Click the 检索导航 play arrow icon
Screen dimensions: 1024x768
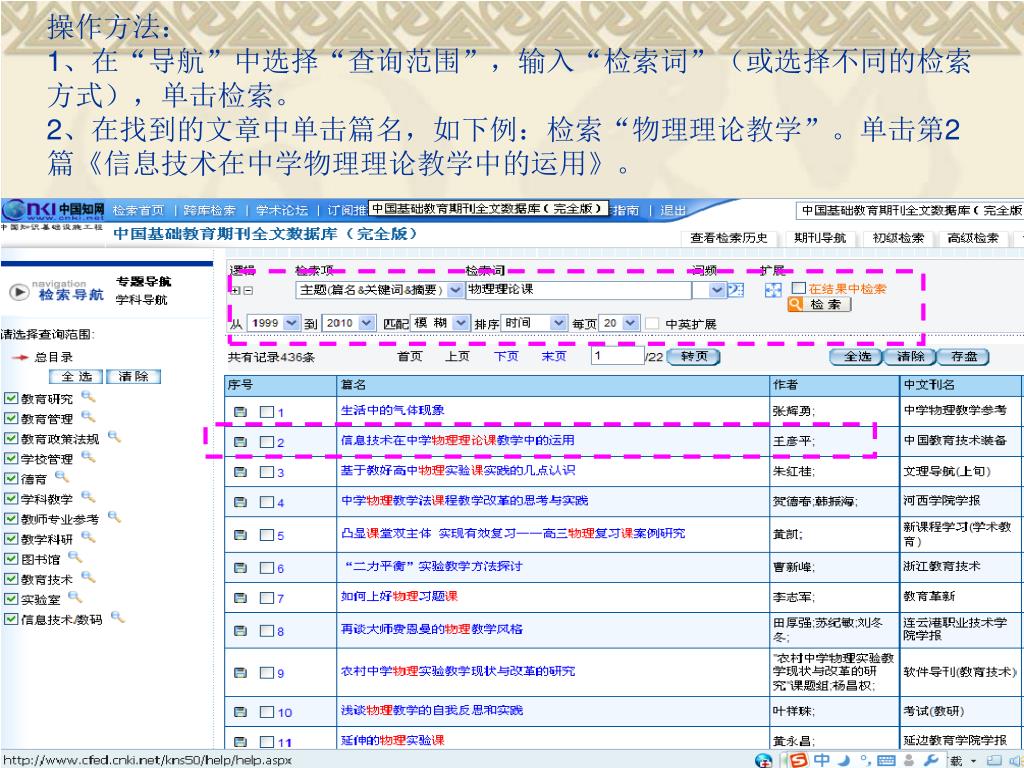click(x=20, y=292)
